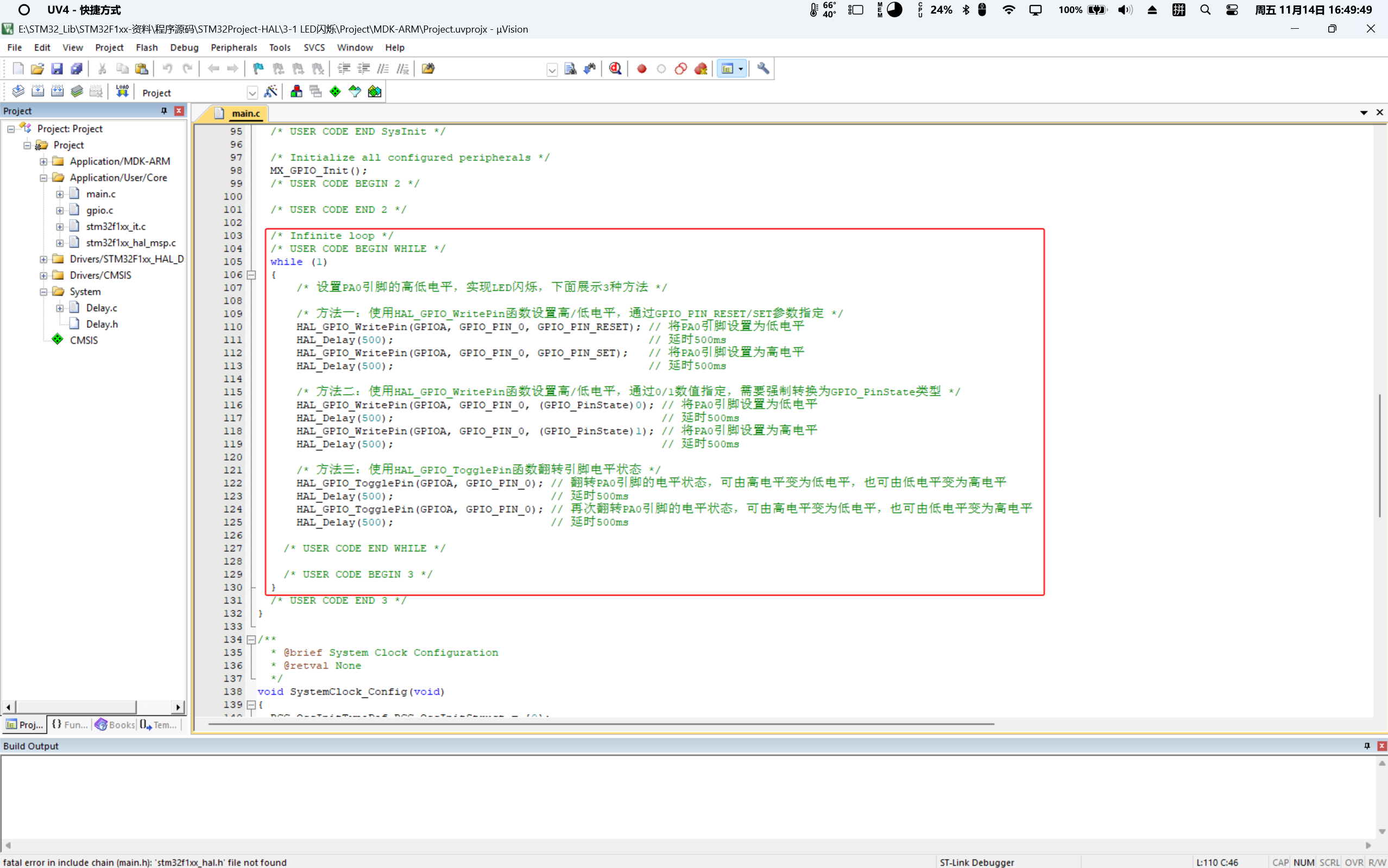
Task: Switch to the Books tab
Action: pyautogui.click(x=116, y=725)
